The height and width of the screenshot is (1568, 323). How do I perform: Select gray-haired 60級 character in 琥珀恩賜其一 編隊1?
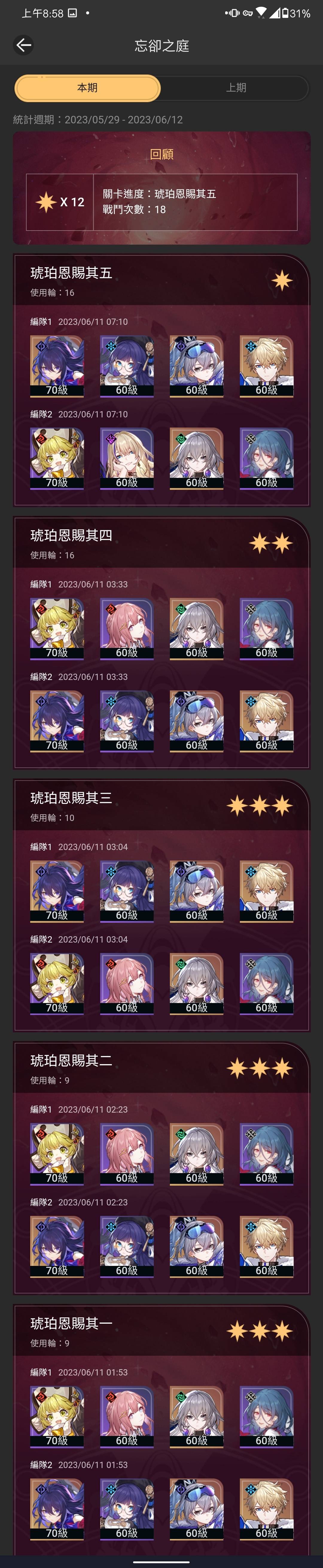click(x=196, y=1416)
